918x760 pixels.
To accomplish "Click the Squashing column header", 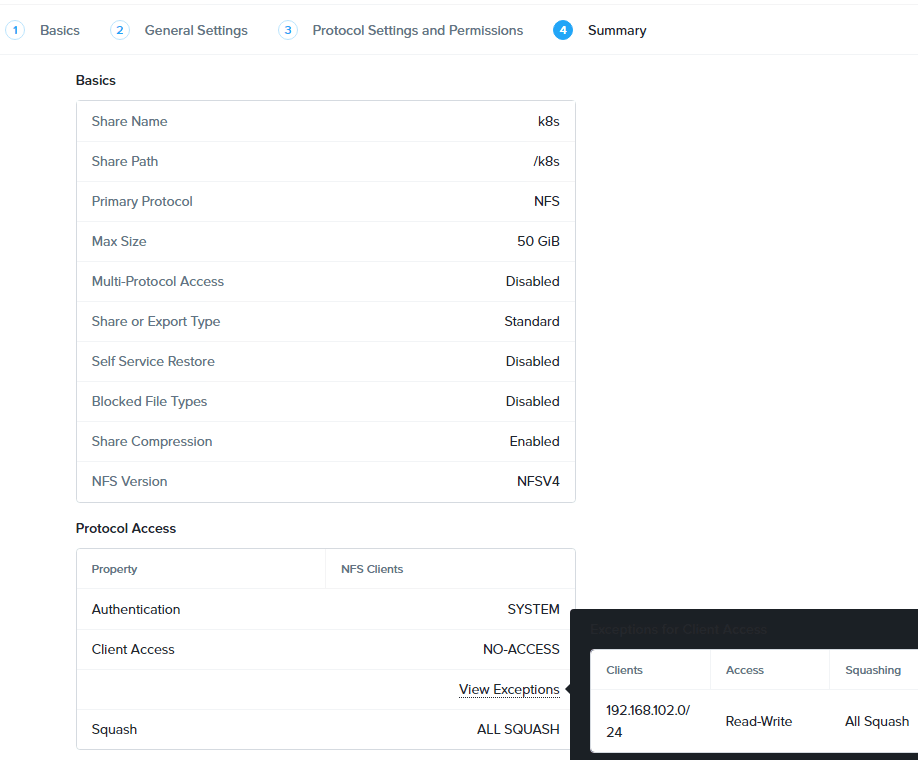I will [873, 670].
